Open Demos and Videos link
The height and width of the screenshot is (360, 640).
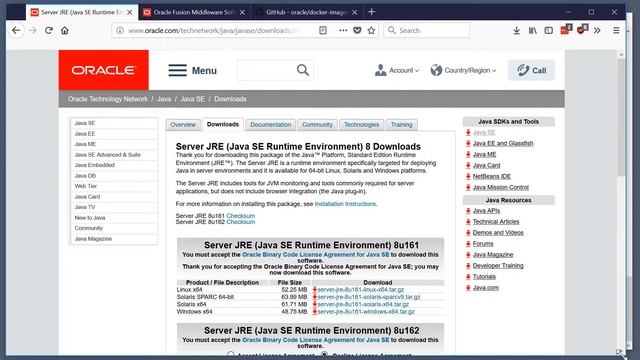[498, 233]
